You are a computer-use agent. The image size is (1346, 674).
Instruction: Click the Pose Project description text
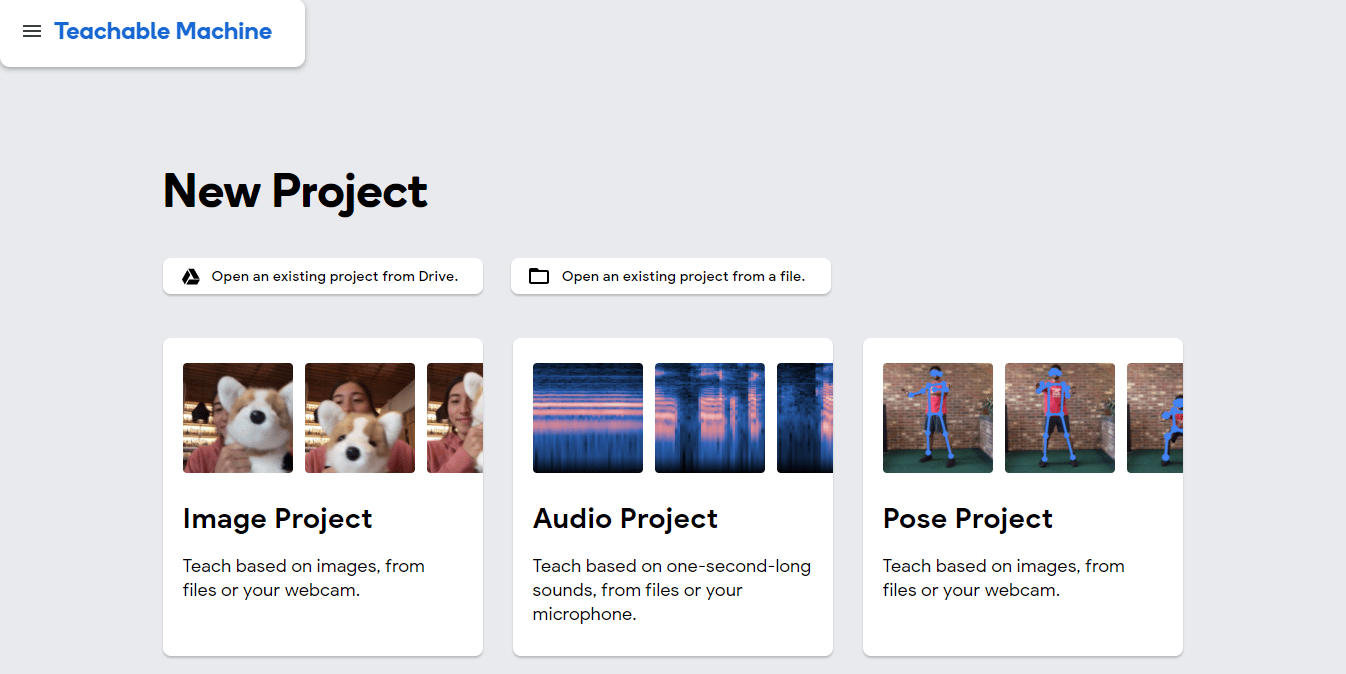click(x=1004, y=578)
